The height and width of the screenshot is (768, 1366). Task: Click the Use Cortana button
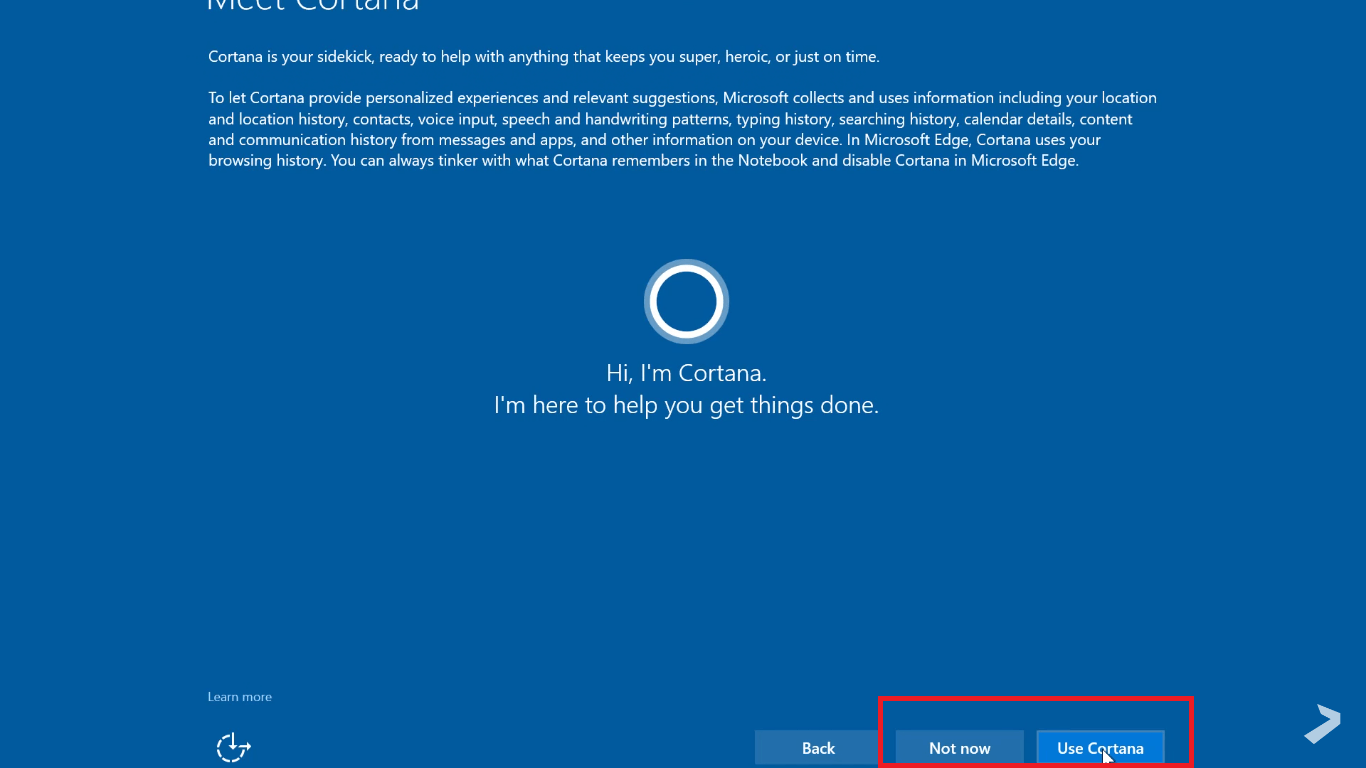click(1100, 748)
